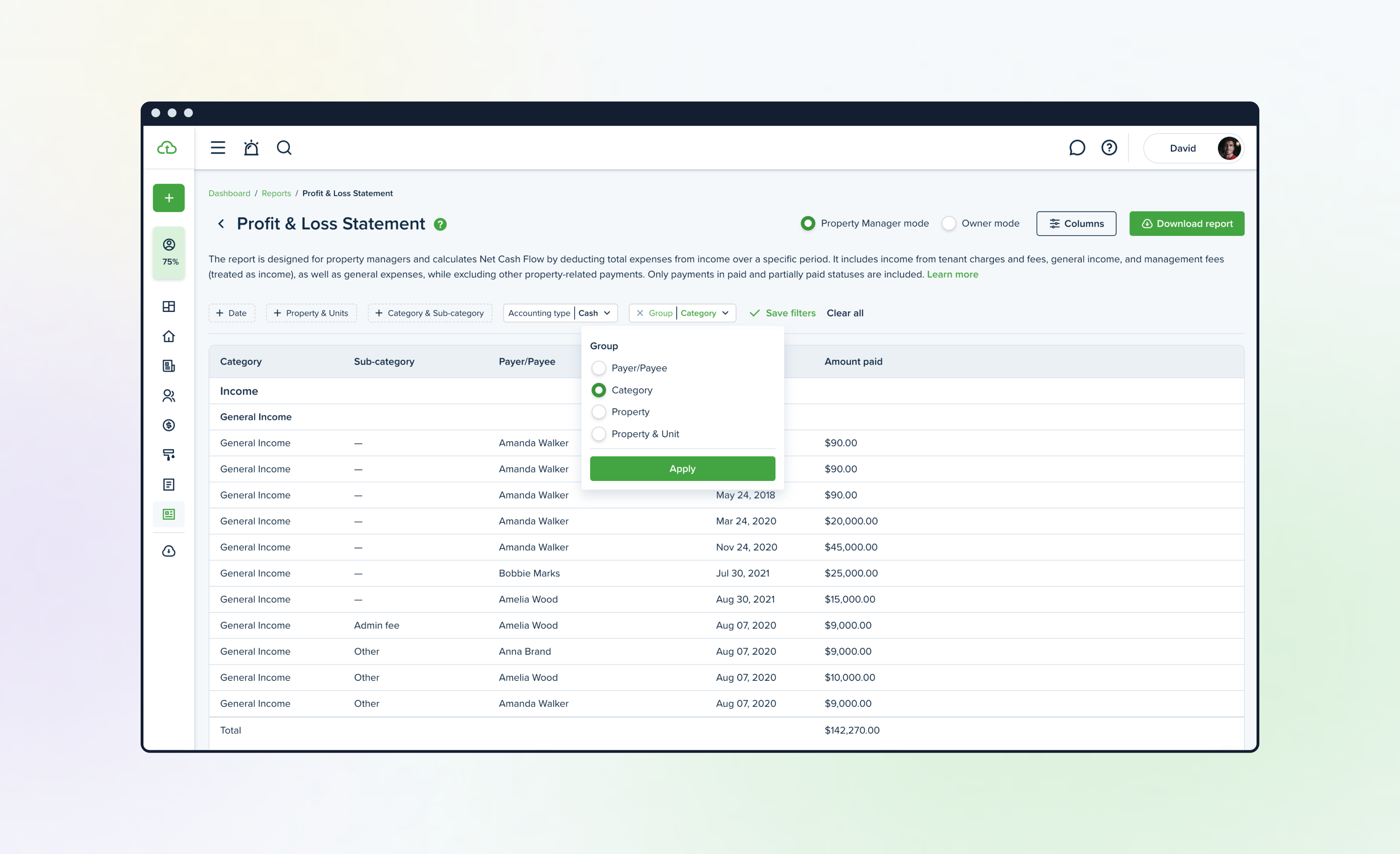Go to Reports breadcrumb
1400x854 pixels.
(276, 193)
